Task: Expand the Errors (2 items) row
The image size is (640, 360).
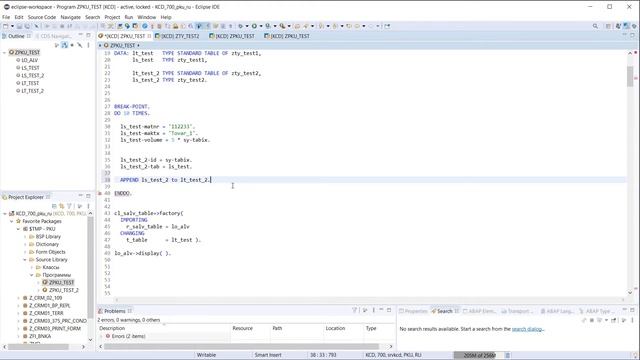Action: tap(101, 336)
